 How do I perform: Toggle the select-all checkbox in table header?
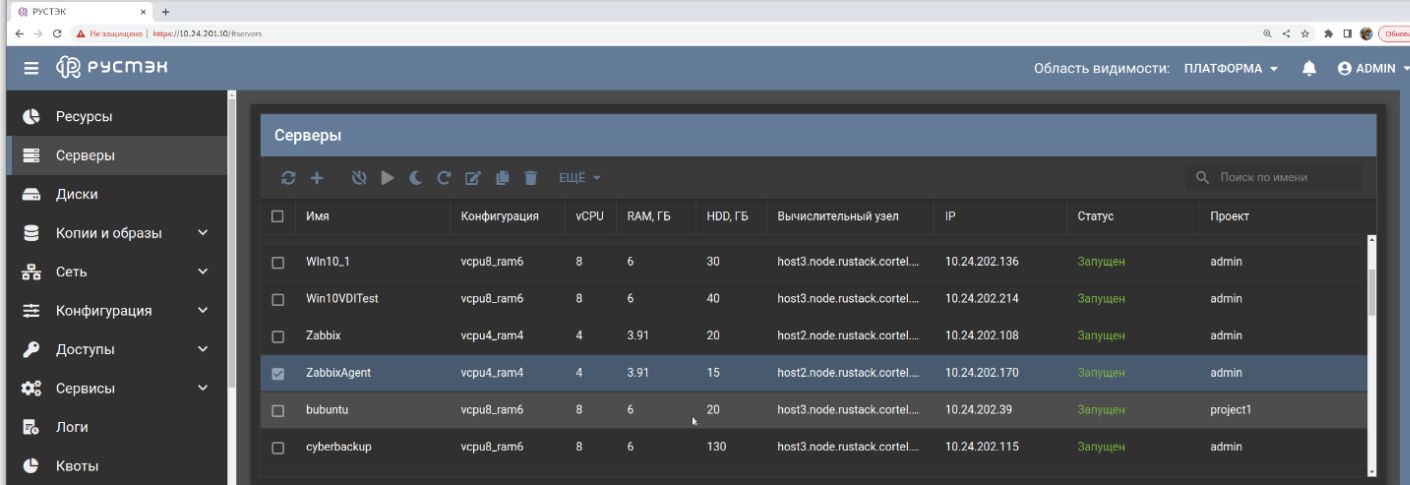(279, 215)
